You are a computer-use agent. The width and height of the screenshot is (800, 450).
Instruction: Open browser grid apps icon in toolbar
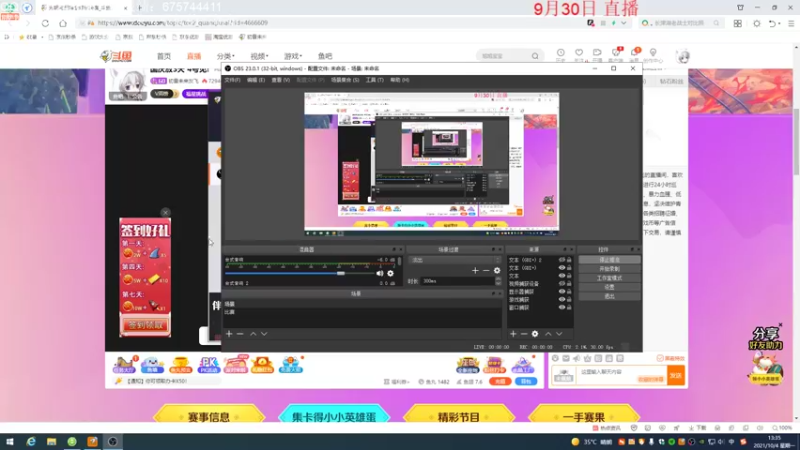[738, 23]
